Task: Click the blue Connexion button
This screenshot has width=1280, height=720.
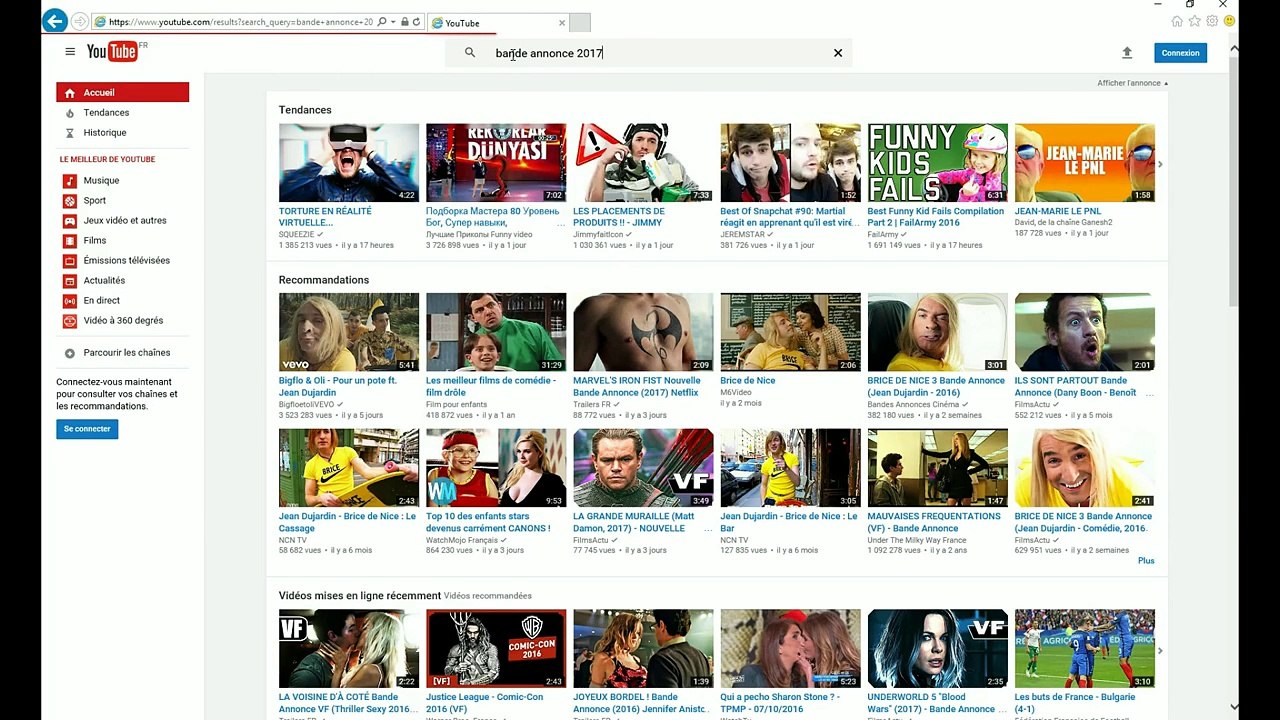Action: pyautogui.click(x=1180, y=53)
